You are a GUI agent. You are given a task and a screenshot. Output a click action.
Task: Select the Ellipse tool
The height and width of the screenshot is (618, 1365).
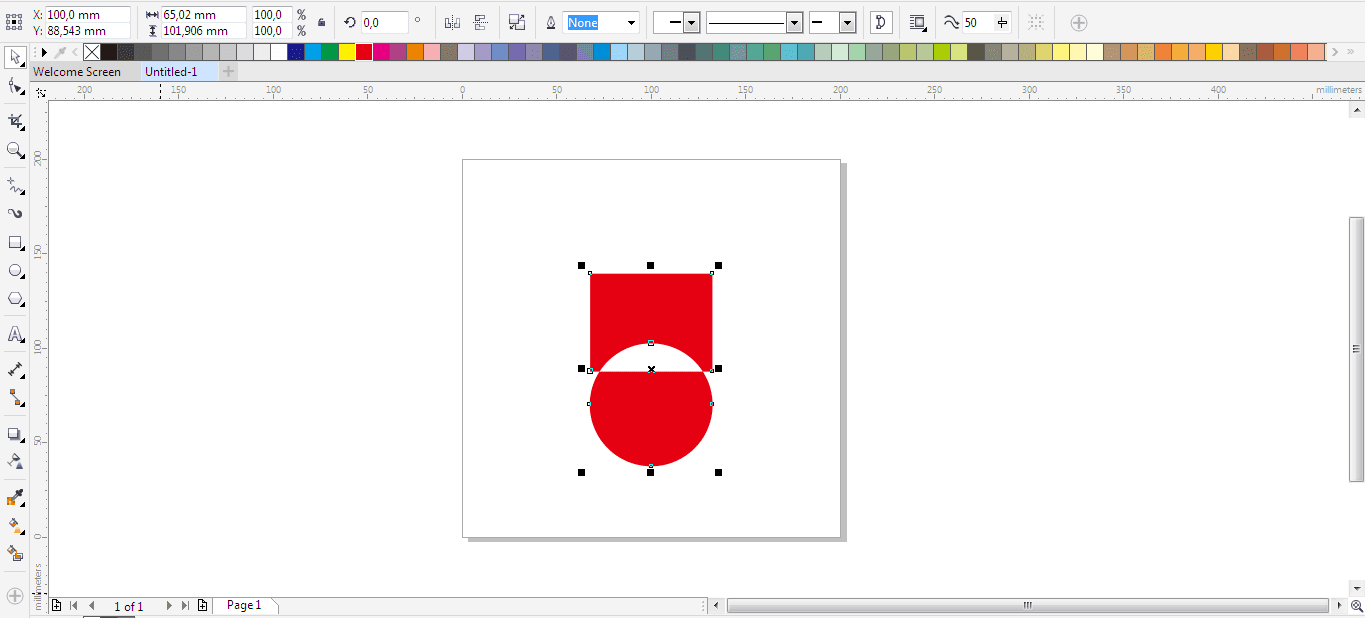click(x=14, y=270)
